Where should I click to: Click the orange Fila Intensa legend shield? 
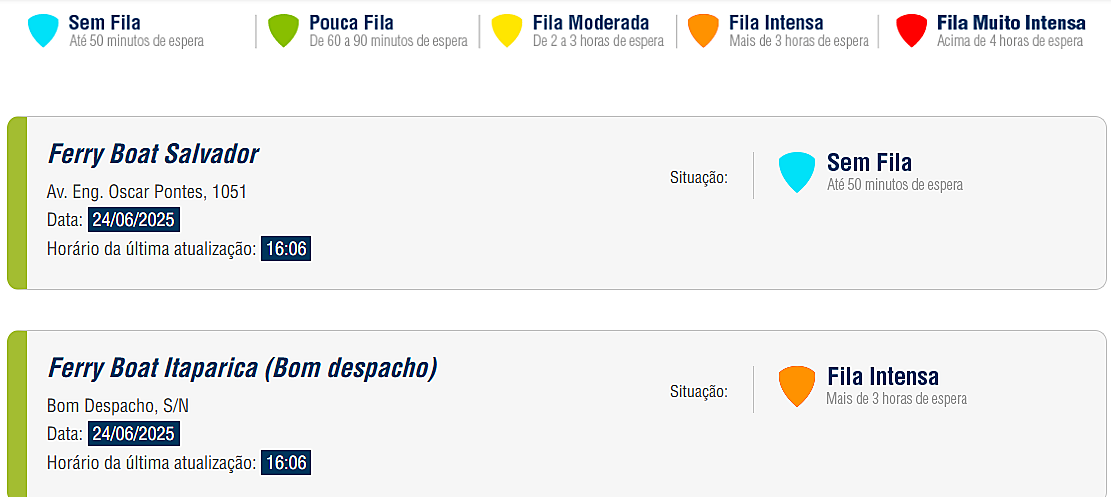point(703,30)
